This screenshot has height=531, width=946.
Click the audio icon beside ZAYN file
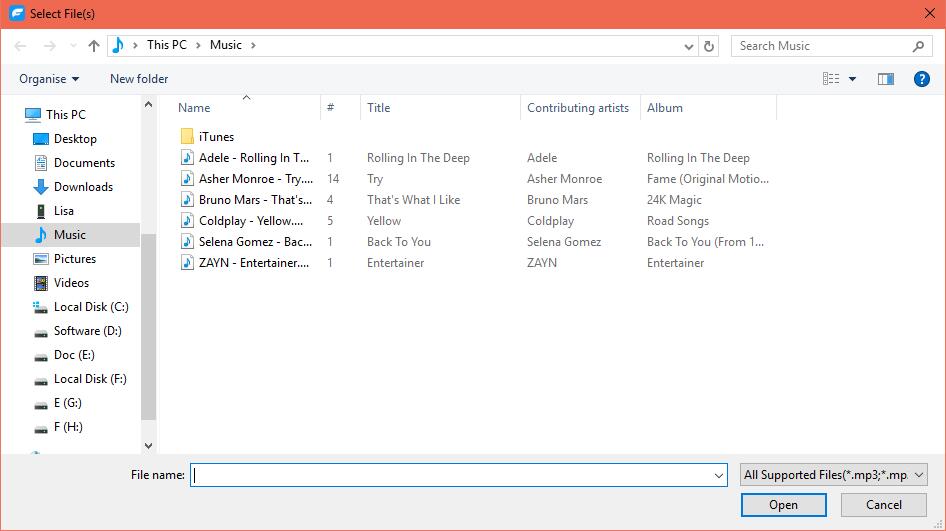point(187,262)
